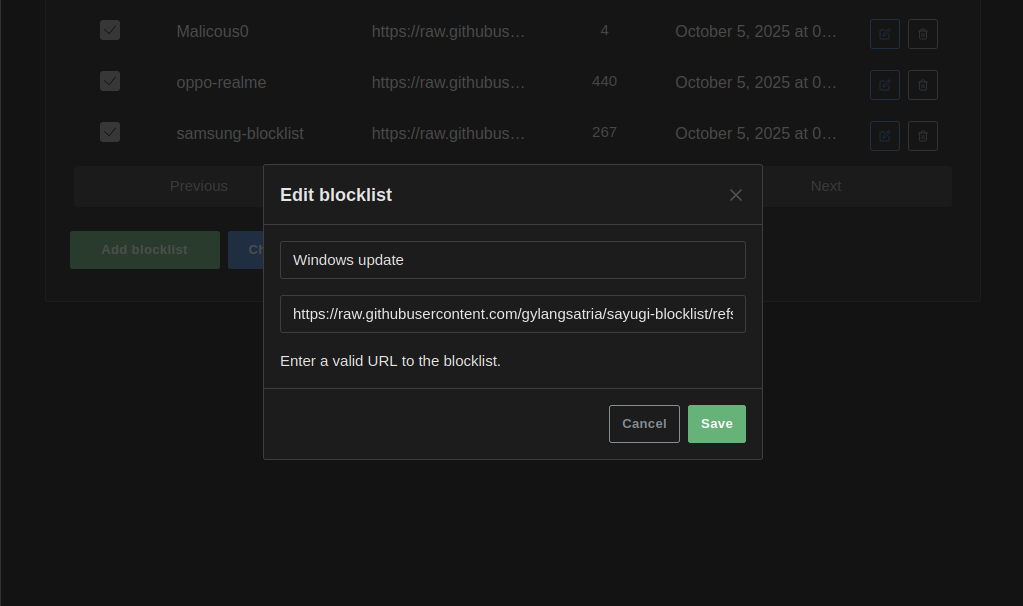
Task: Click the oppo-realme list name
Action: pos(221,82)
